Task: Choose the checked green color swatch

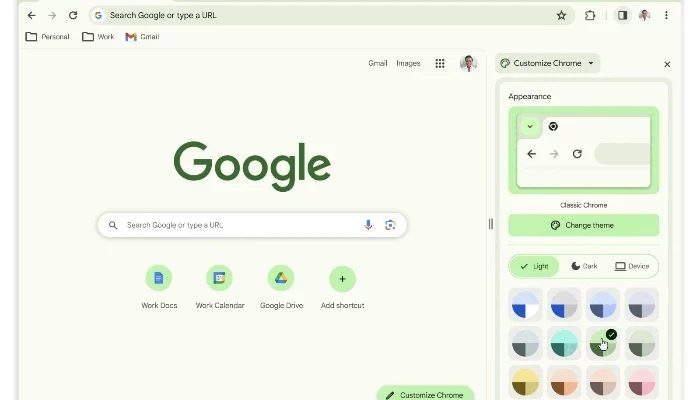Action: (603, 344)
